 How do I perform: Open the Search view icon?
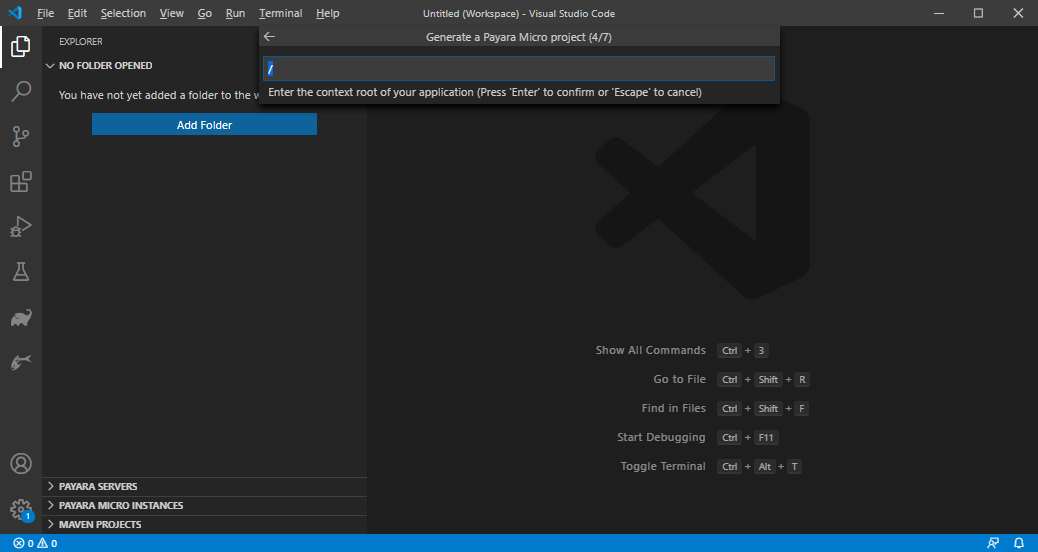click(x=20, y=92)
